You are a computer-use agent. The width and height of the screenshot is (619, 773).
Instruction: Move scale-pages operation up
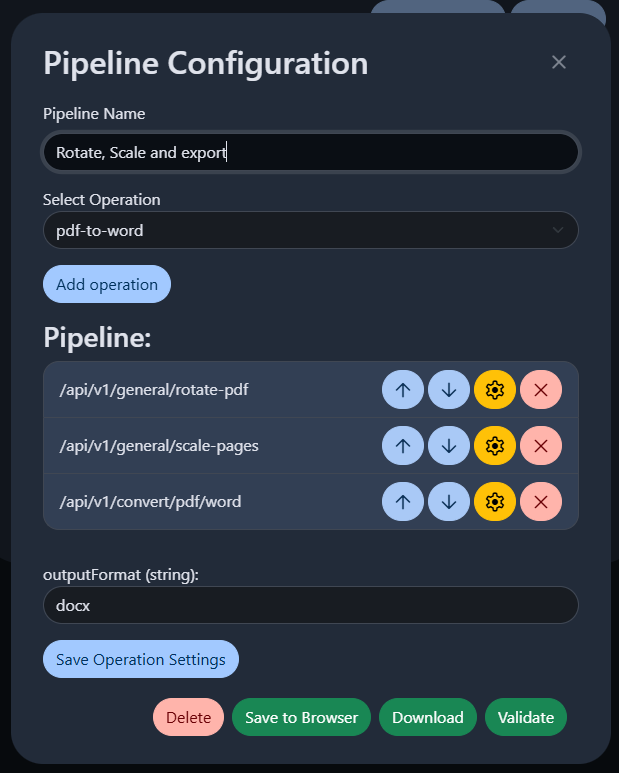[x=403, y=446]
